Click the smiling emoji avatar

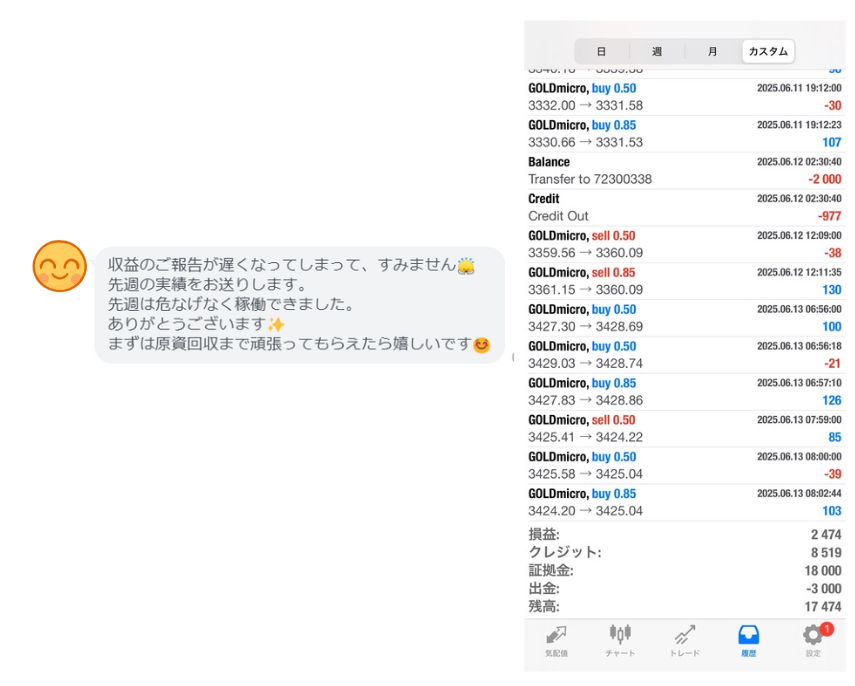[59, 267]
